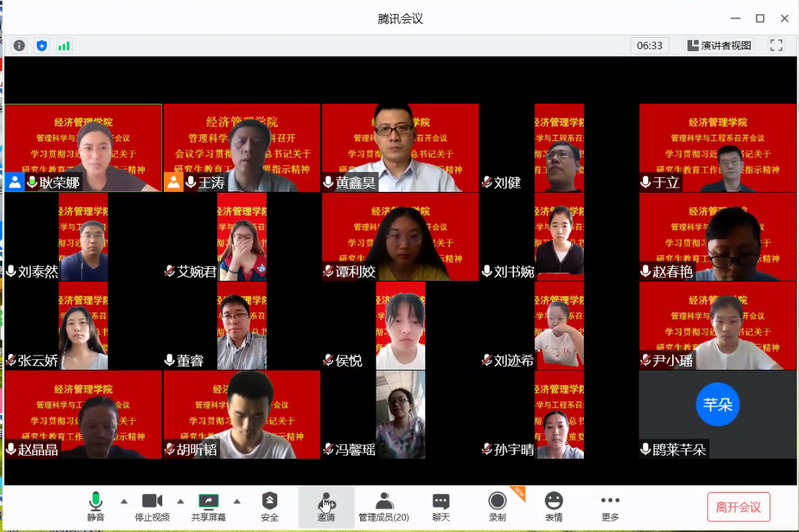Viewport: 799px width, 532px height.
Task: Click the blue security shield top-left
Action: coord(42,45)
